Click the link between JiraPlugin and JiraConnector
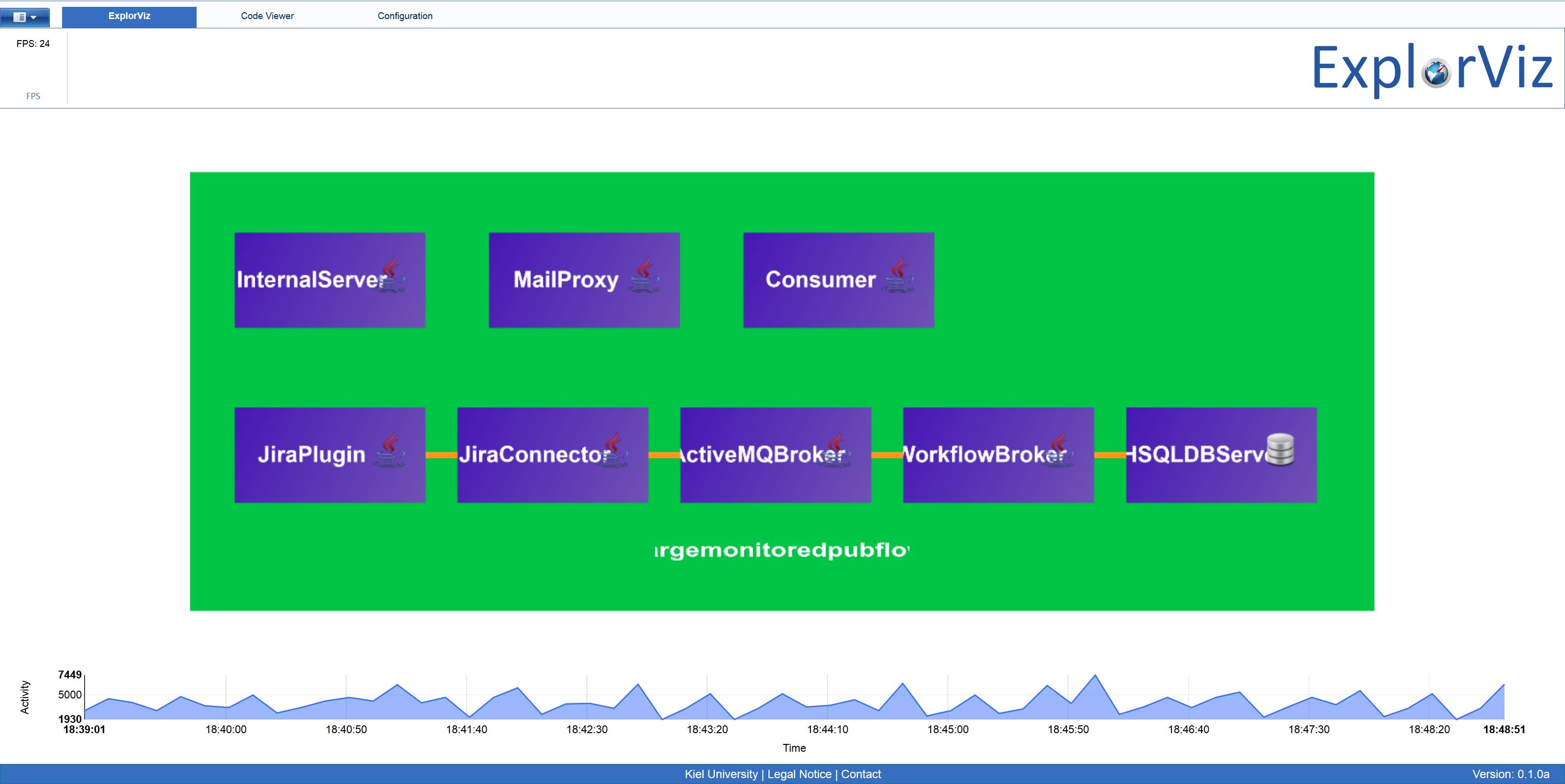This screenshot has height=784, width=1565. click(x=442, y=455)
